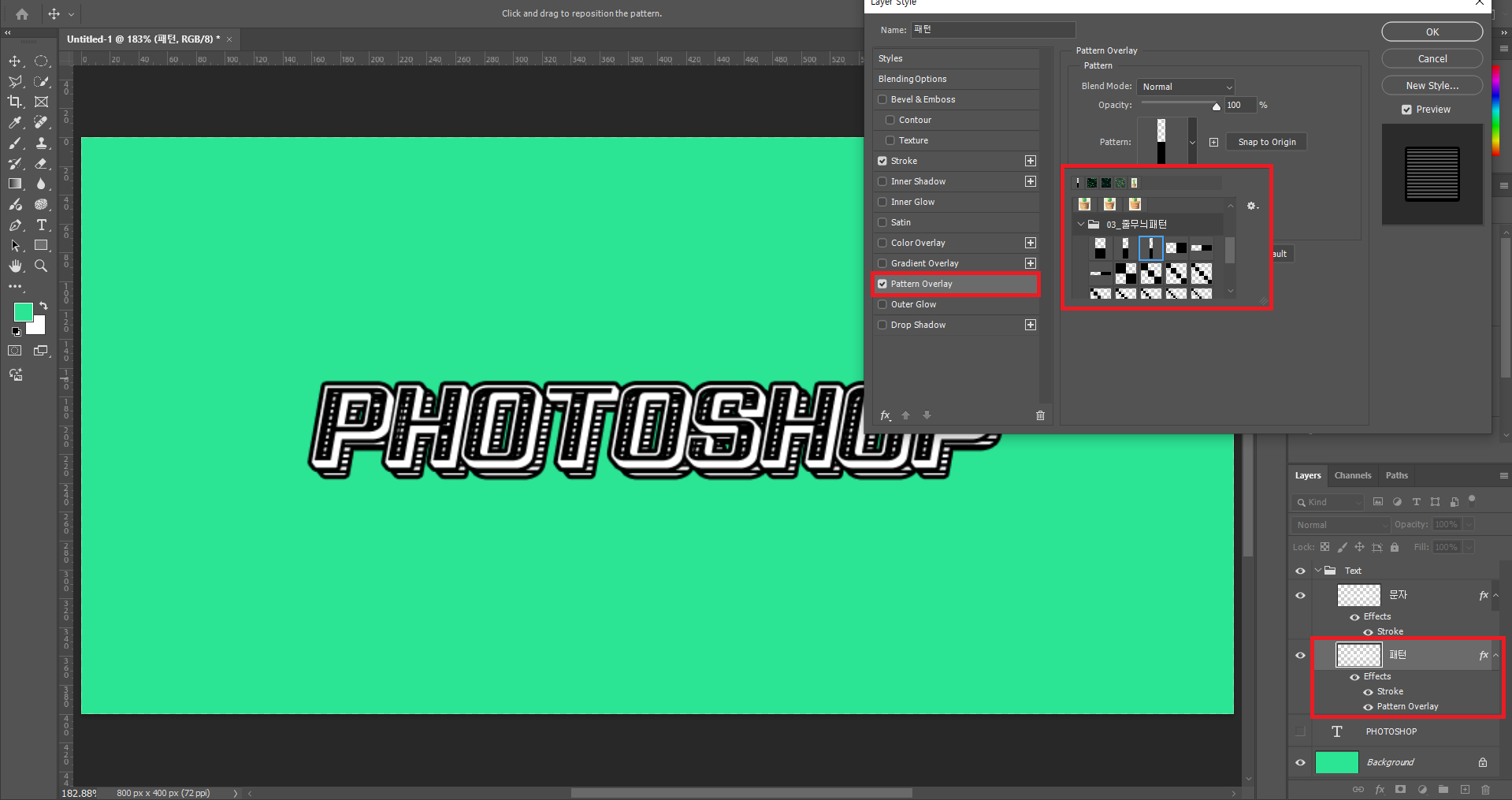Screen dimensions: 1512x800
Task: Select the Blur tool
Action: point(42,184)
